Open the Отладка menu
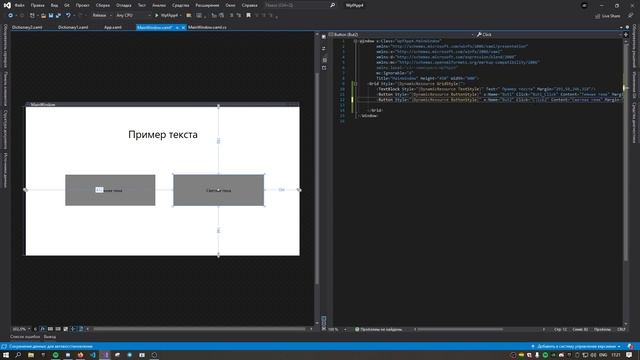640x360 pixels. [123, 5]
